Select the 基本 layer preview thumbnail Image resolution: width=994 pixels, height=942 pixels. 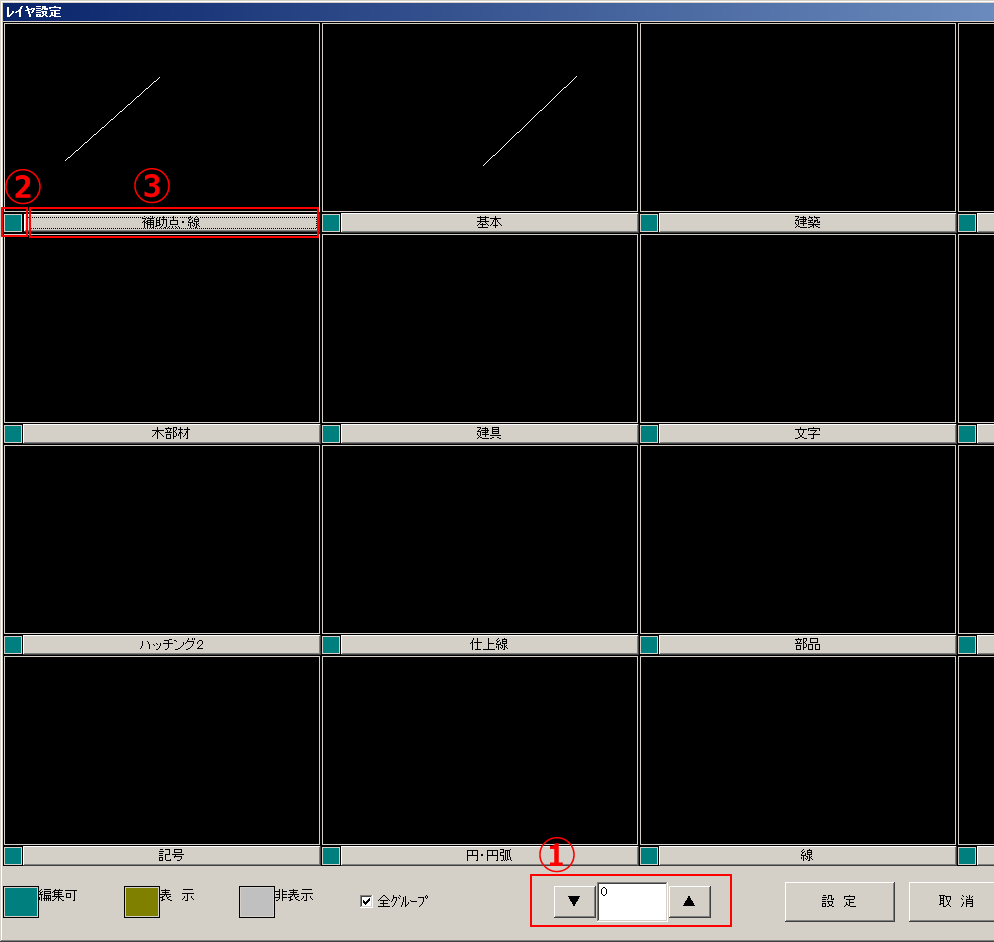click(480, 117)
